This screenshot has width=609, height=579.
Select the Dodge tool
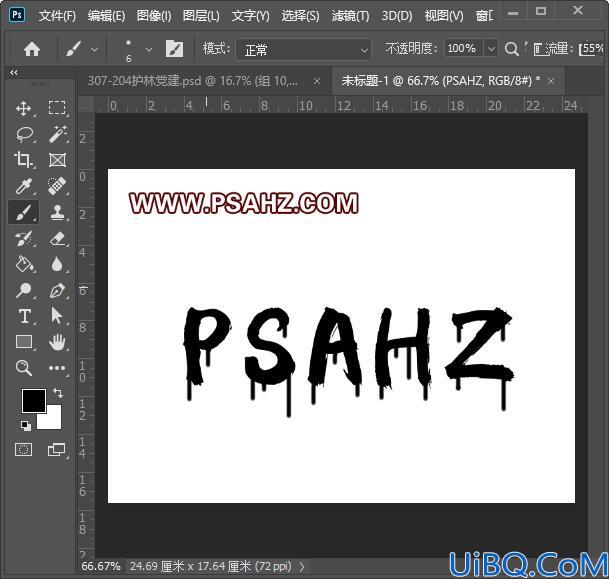pos(23,290)
